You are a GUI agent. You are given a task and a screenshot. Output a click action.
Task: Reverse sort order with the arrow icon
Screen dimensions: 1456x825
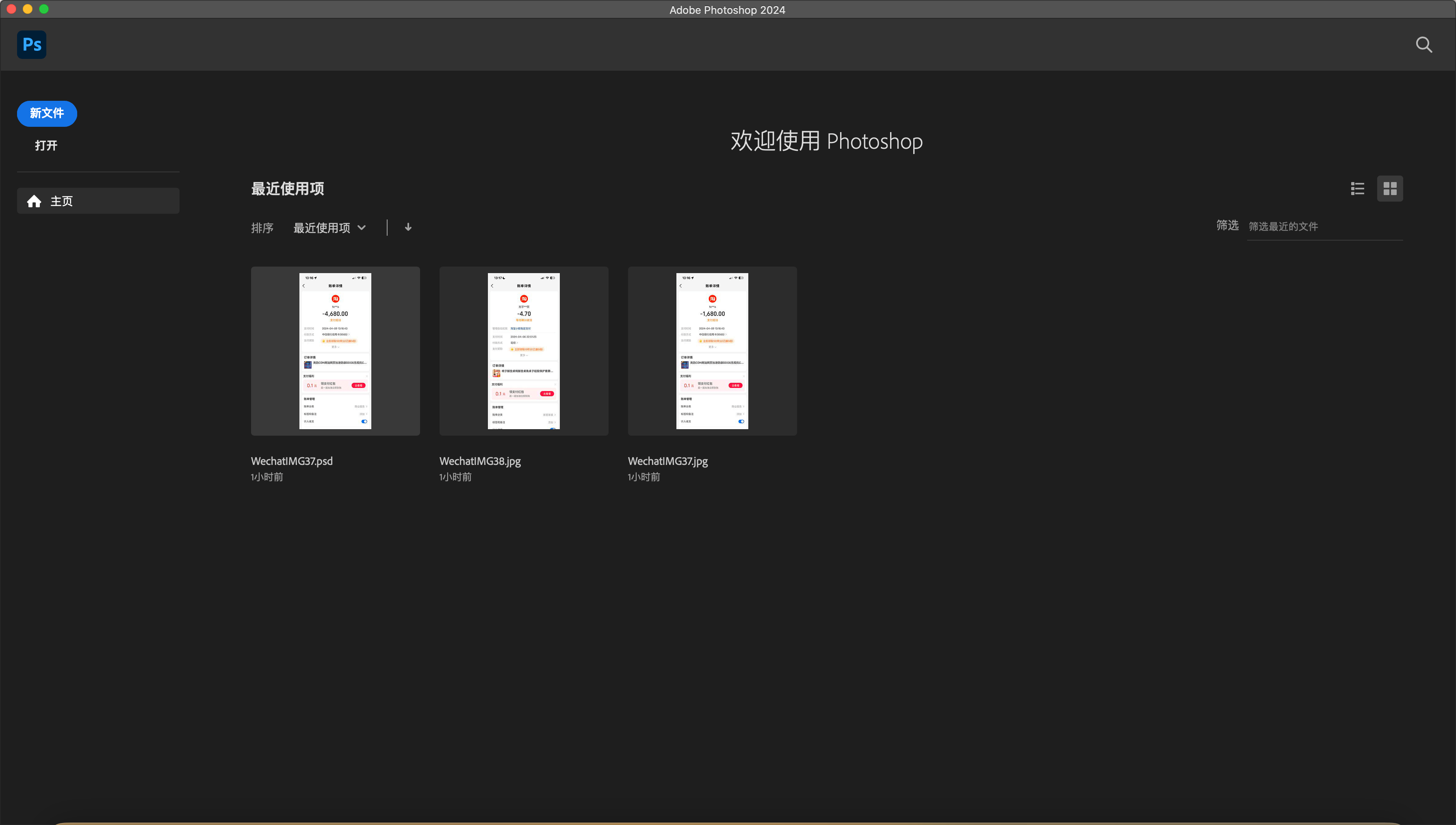coord(408,227)
